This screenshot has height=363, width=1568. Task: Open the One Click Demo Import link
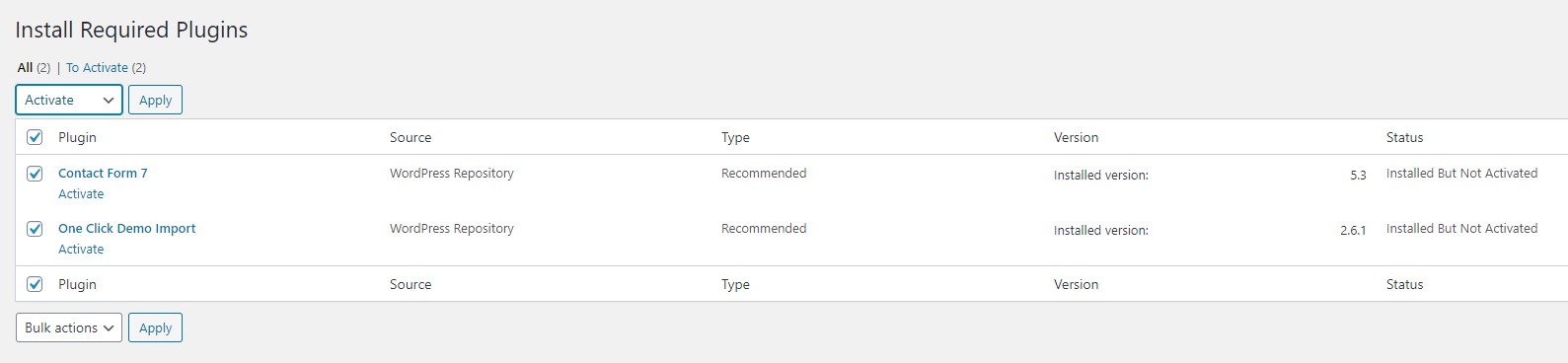(x=126, y=228)
